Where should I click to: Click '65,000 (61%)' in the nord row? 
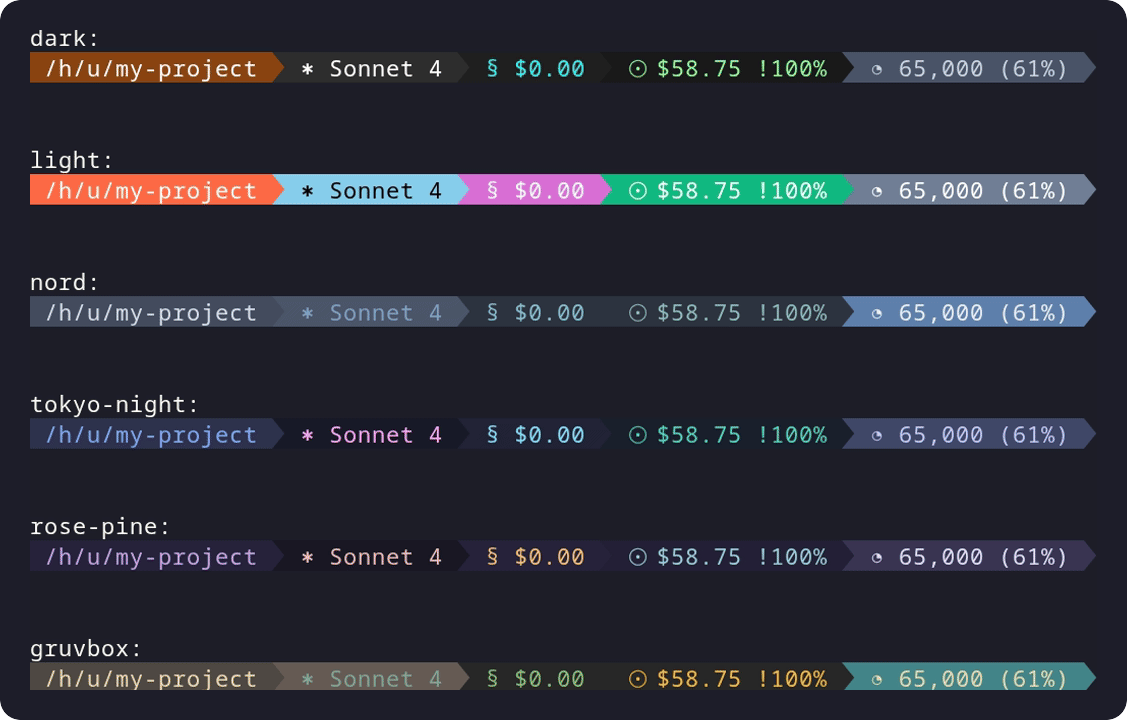983,313
